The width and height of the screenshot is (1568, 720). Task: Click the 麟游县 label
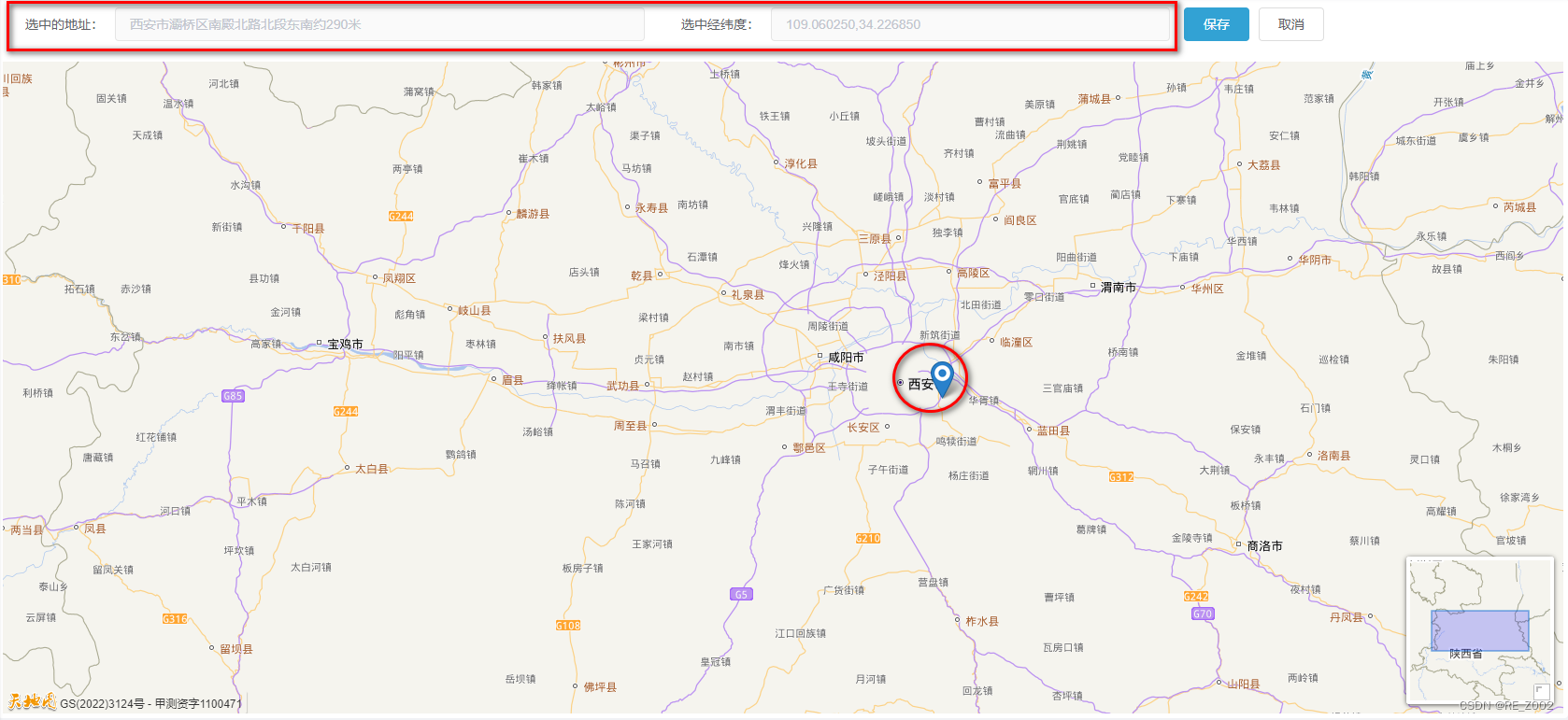[x=533, y=215]
